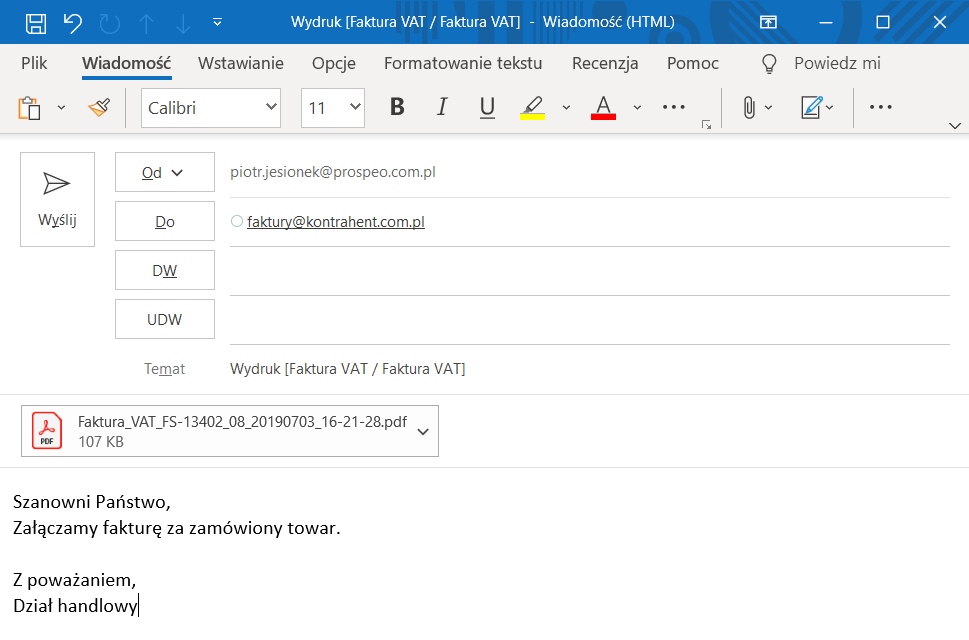This screenshot has height=640, width=969.
Task: Click the Signature pen icon
Action: [x=811, y=107]
